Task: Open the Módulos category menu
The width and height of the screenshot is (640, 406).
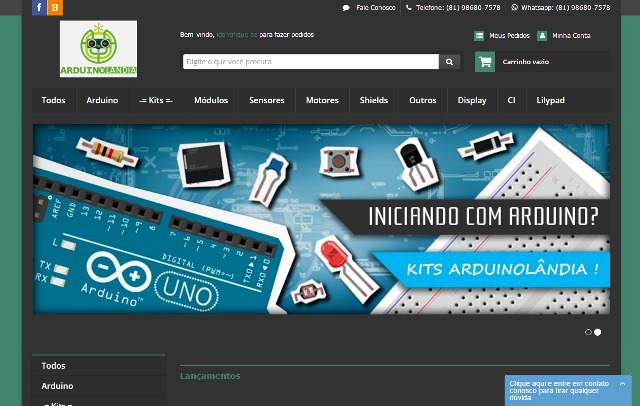Action: point(211,100)
